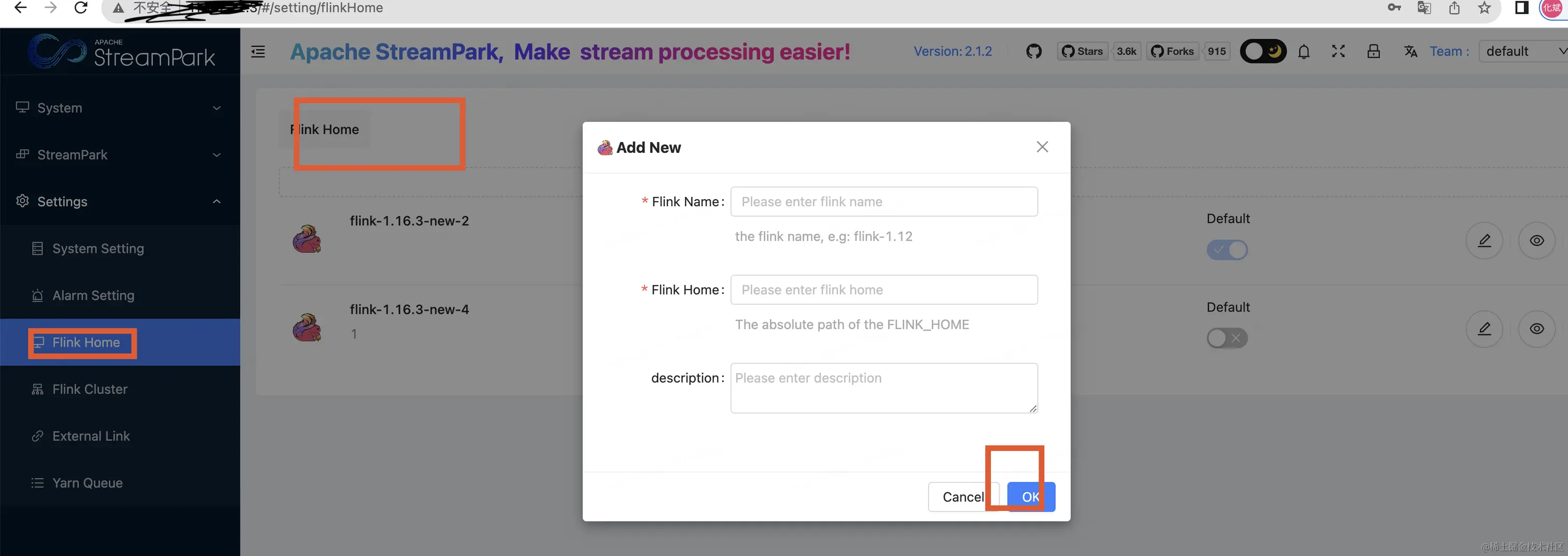Screen dimensions: 1568x556
Task: Collapse the sidebar with menu fold icon
Action: pyautogui.click(x=258, y=52)
